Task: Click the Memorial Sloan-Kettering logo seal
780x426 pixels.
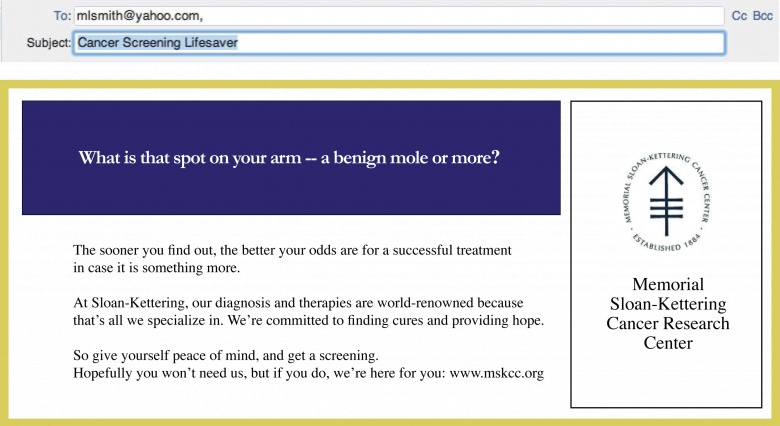Action: (x=667, y=201)
